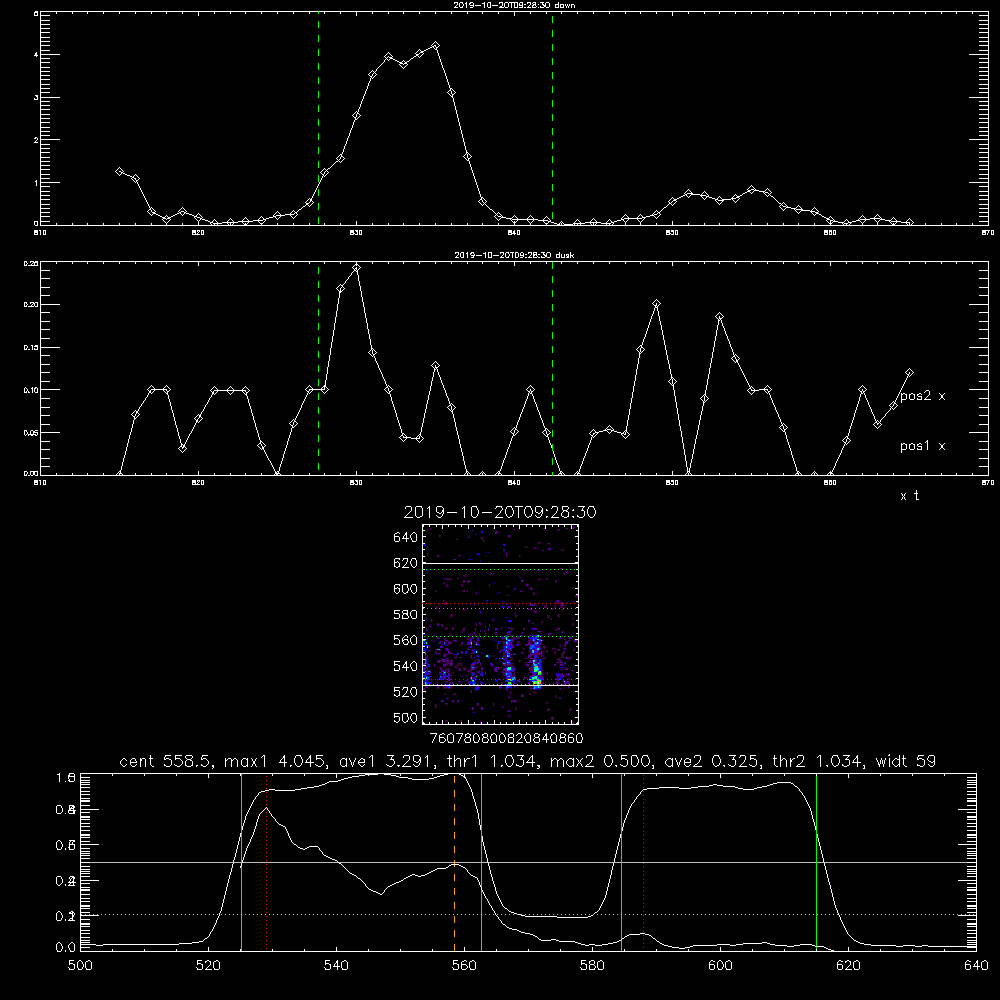
Task: Click the 600 label on bottom plot x-axis
Action: (721, 966)
